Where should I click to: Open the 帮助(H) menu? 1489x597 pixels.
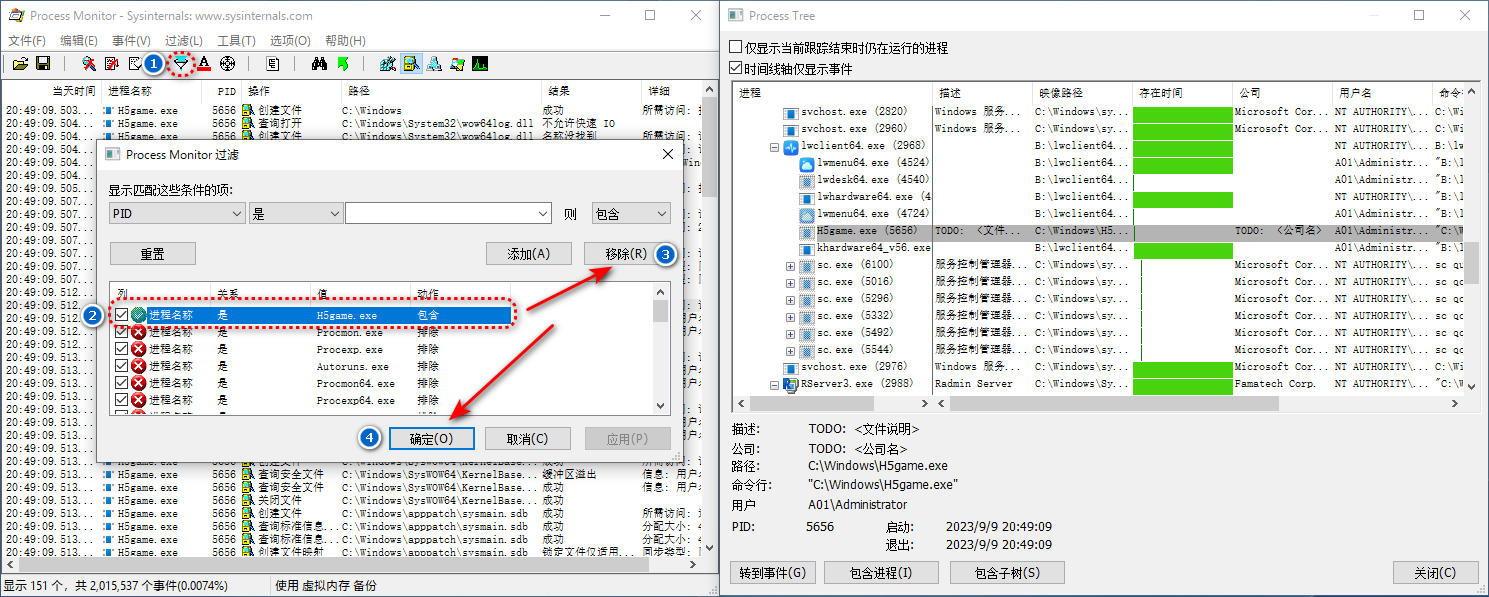click(x=345, y=41)
